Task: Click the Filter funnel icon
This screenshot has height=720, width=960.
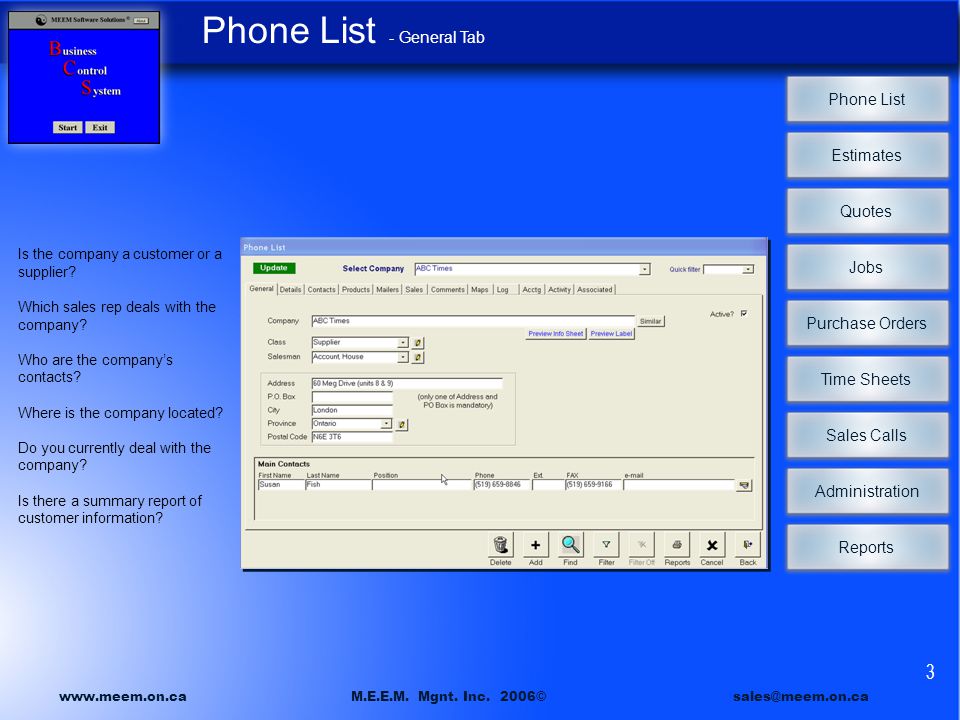Action: [x=606, y=544]
